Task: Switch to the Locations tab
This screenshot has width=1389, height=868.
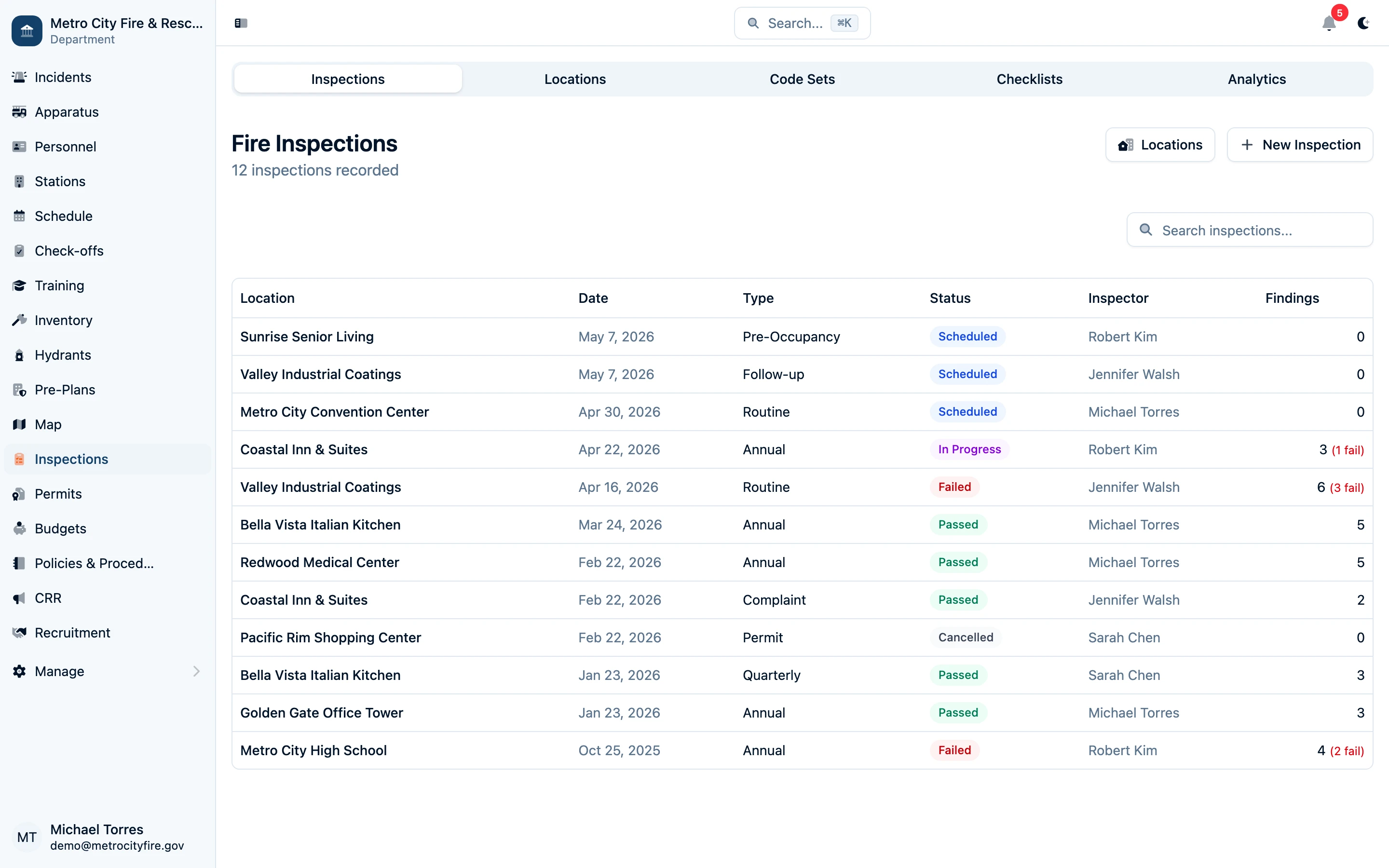Action: pos(574,79)
